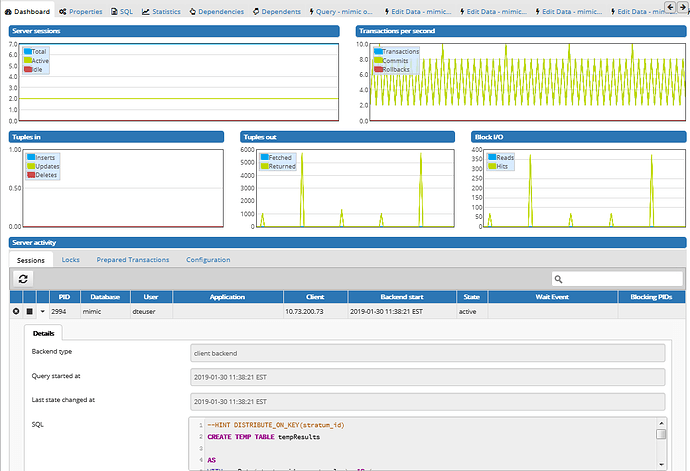
Task: Sort sessions by State column header
Action: pyautogui.click(x=472, y=297)
